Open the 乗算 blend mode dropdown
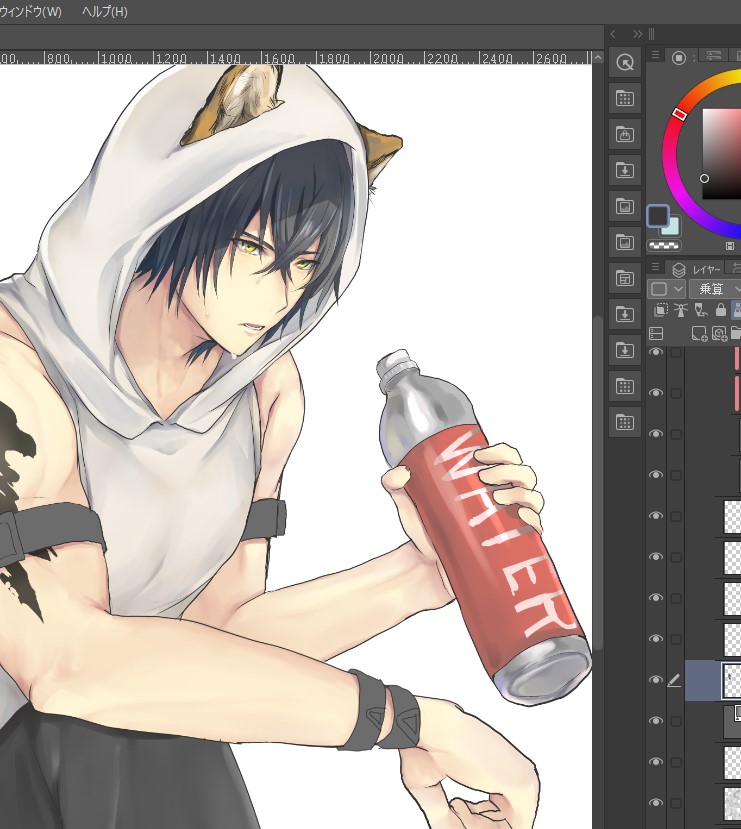The height and width of the screenshot is (829, 741). pyautogui.click(x=716, y=289)
